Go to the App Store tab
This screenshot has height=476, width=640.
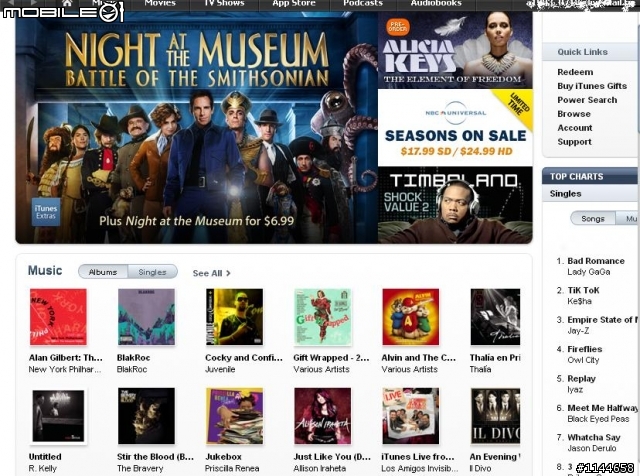click(294, 3)
